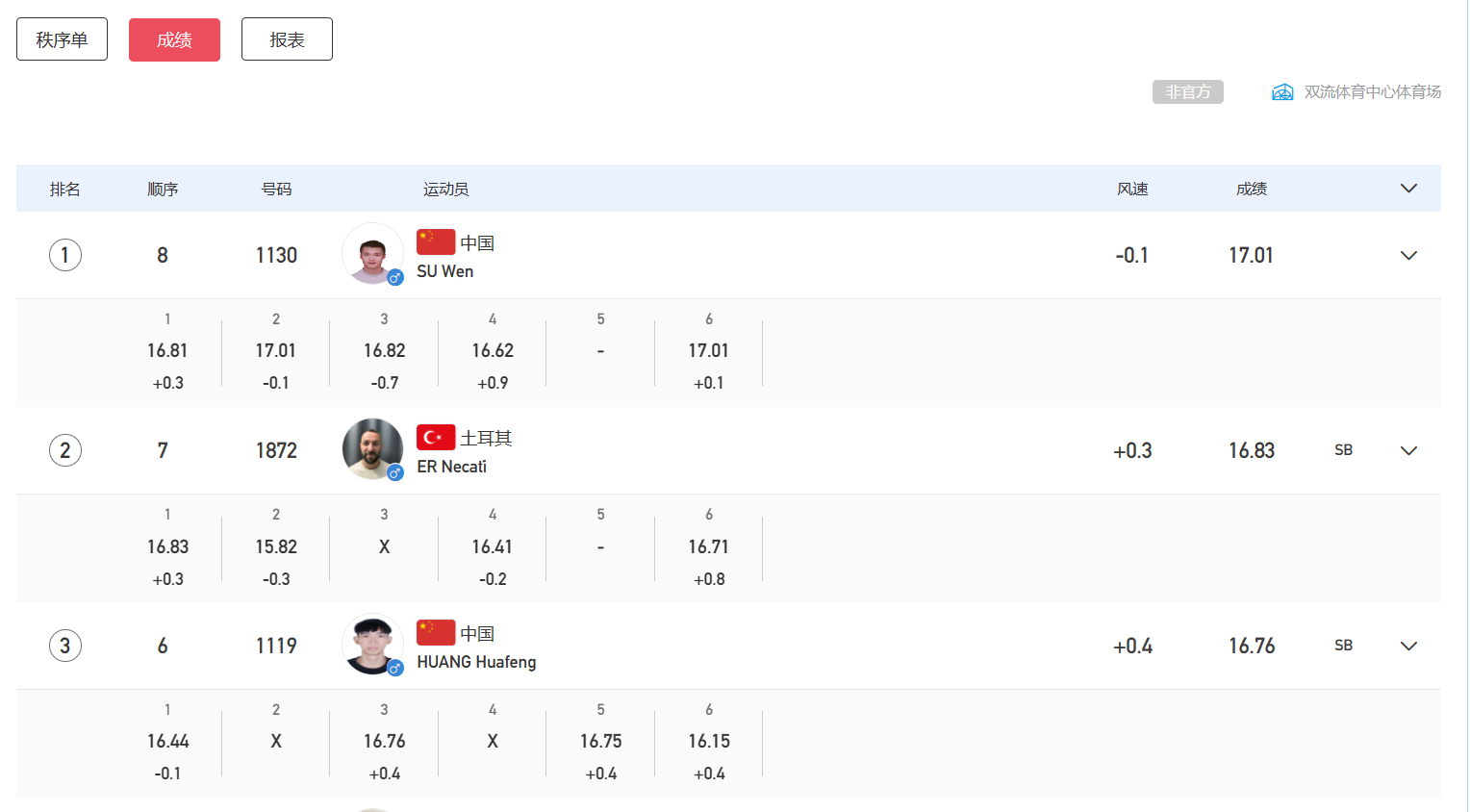The width and height of the screenshot is (1470, 812).
Task: Open ER Necati's profile picture
Action: pyautogui.click(x=372, y=449)
